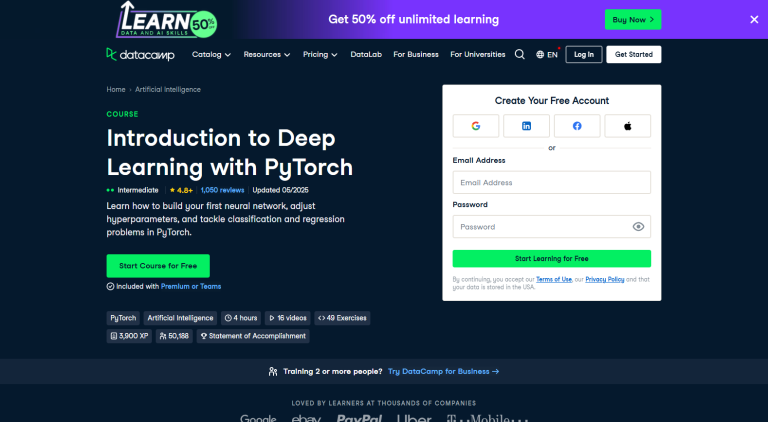Click the DataCamp logo
The width and height of the screenshot is (768, 422).
pos(140,54)
